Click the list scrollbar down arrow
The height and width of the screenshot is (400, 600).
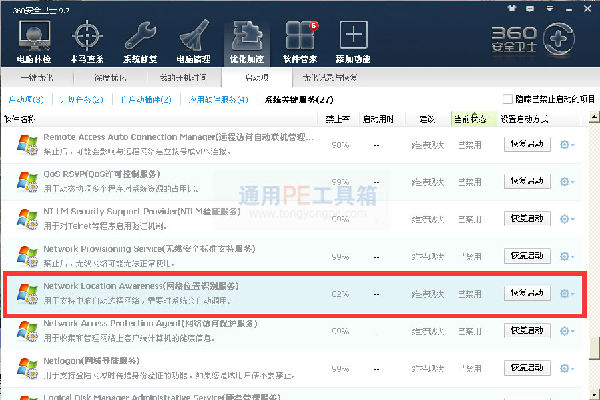coord(594,395)
